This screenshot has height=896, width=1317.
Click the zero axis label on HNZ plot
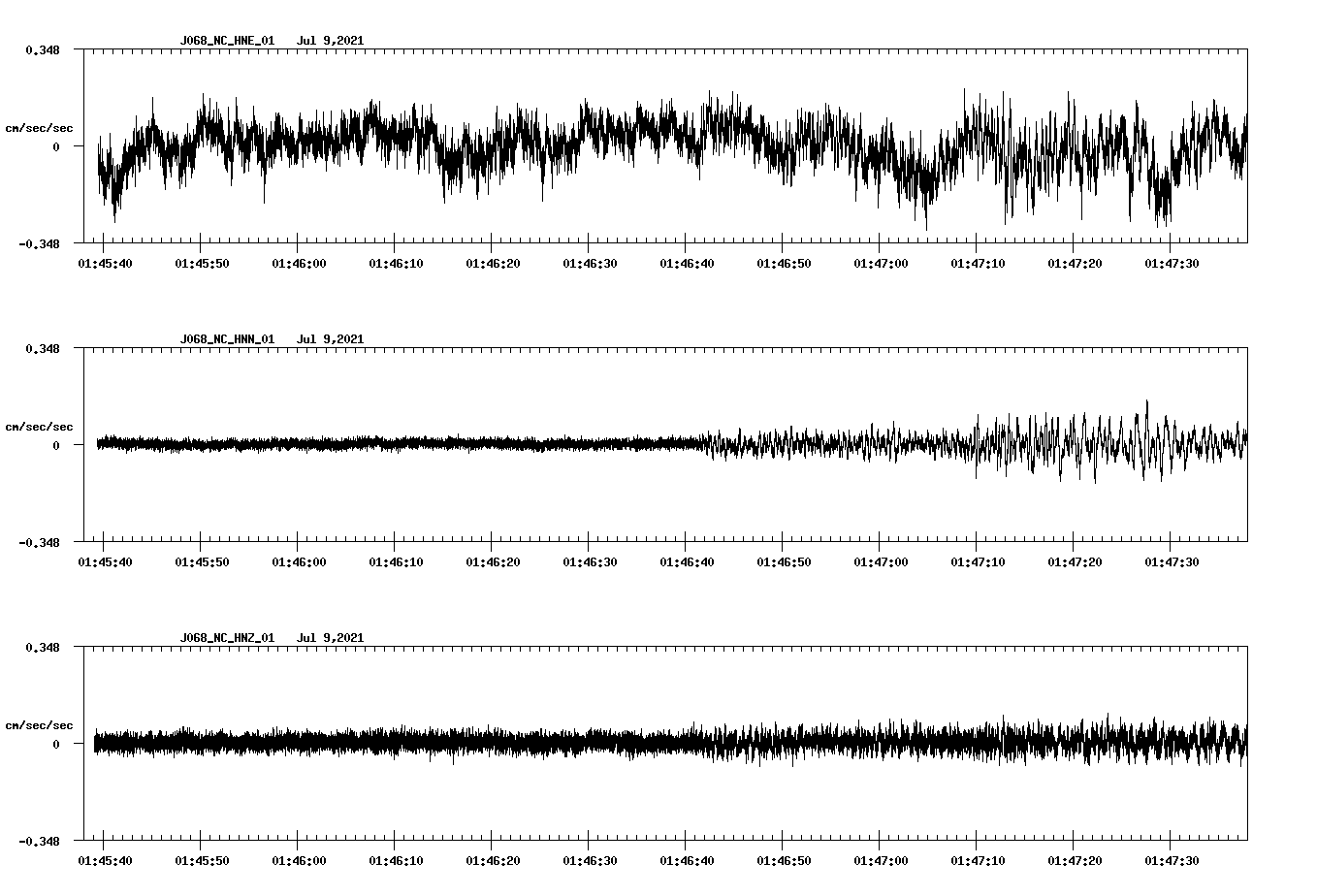tap(56, 744)
